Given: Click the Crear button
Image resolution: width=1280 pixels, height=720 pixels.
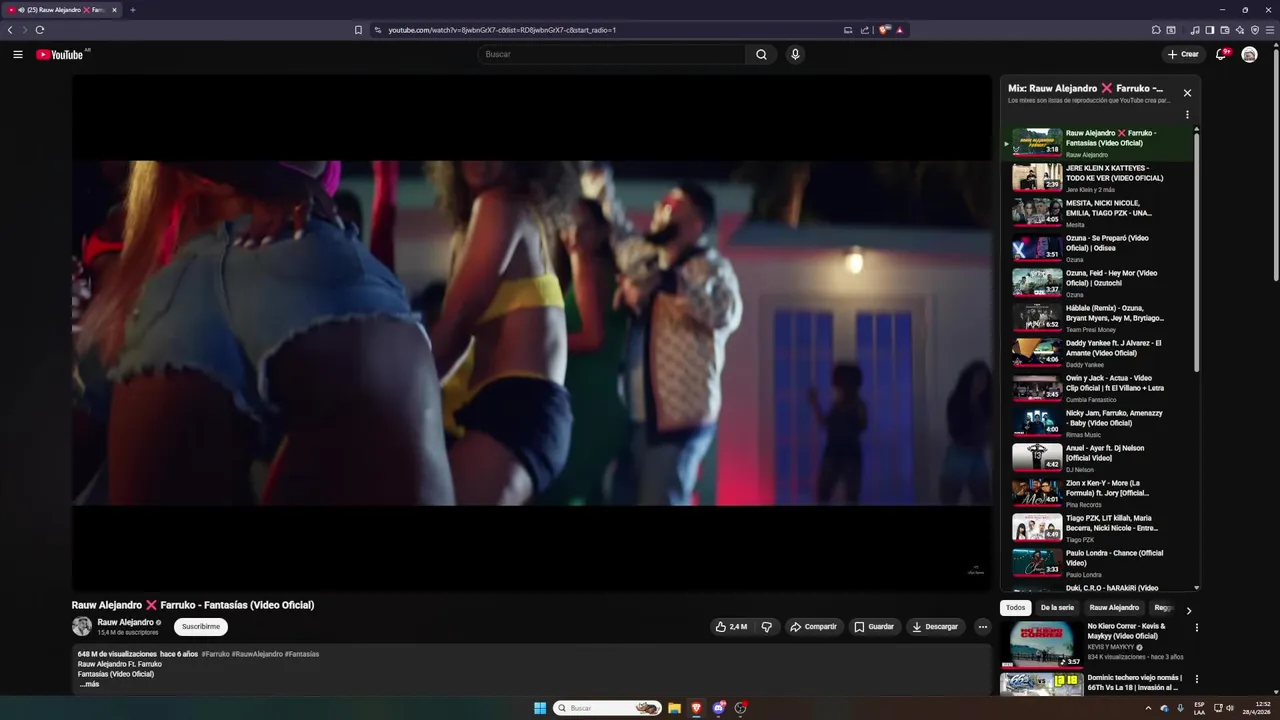Looking at the screenshot, I should [1183, 54].
